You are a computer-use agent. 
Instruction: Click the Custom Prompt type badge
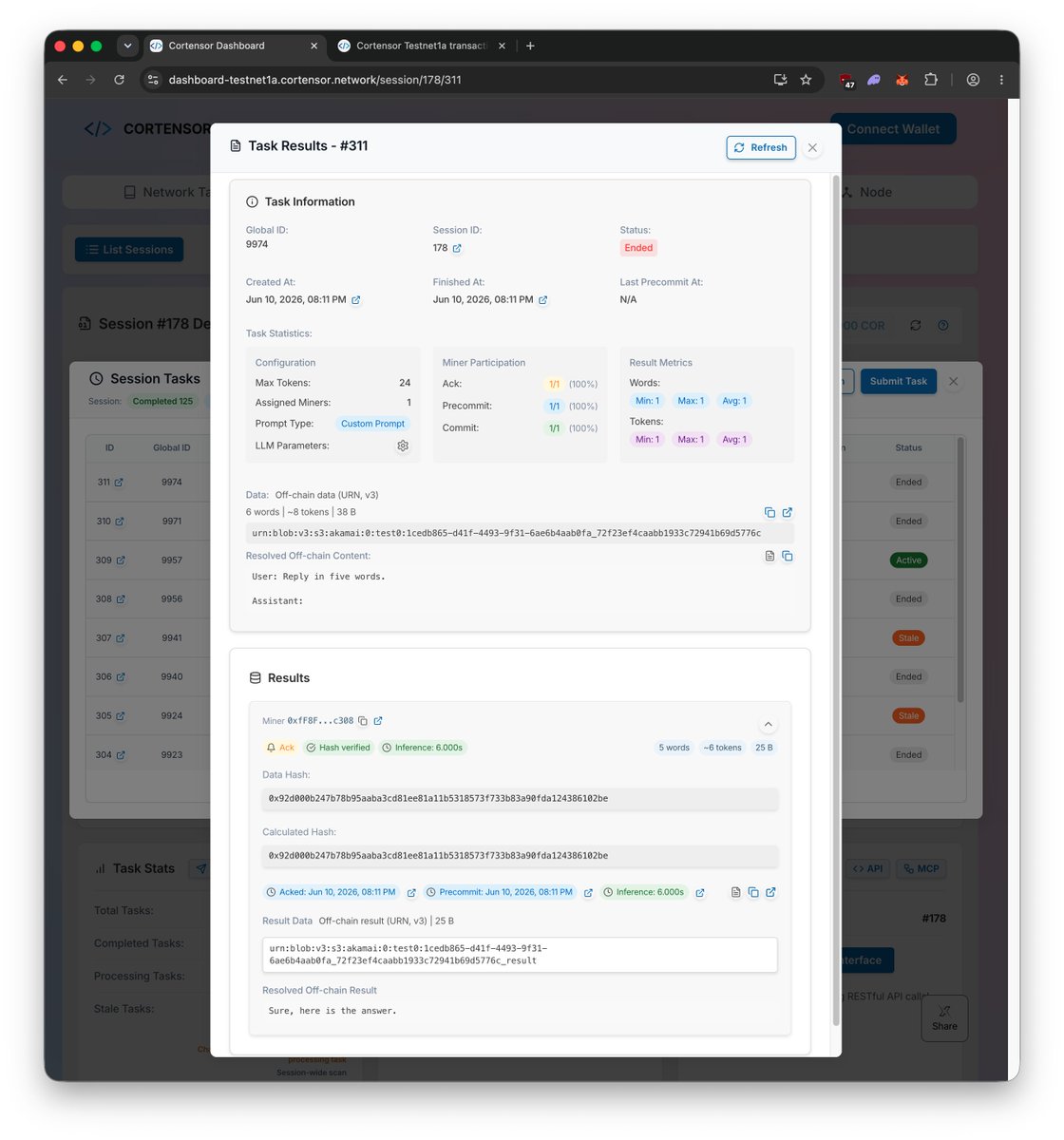point(372,424)
